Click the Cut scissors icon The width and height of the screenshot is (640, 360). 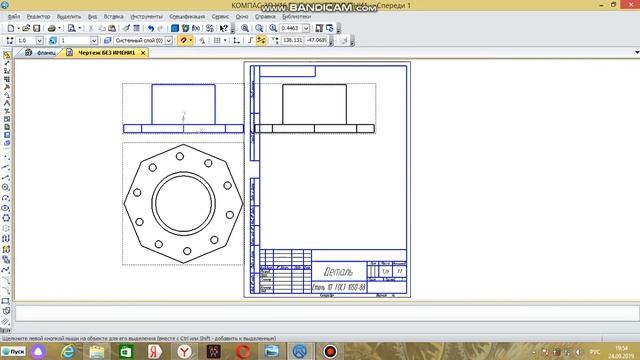[91, 28]
